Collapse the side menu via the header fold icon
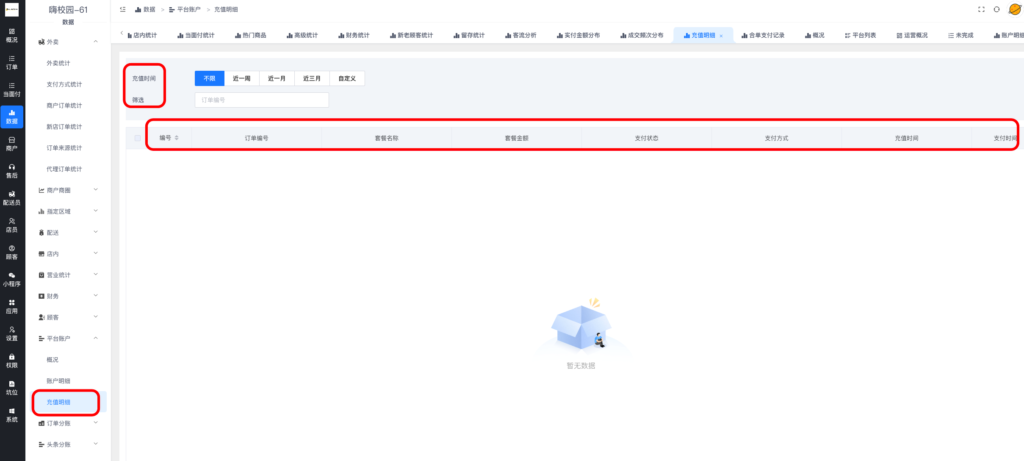Viewport: 1024px width, 461px height. pyautogui.click(x=123, y=10)
